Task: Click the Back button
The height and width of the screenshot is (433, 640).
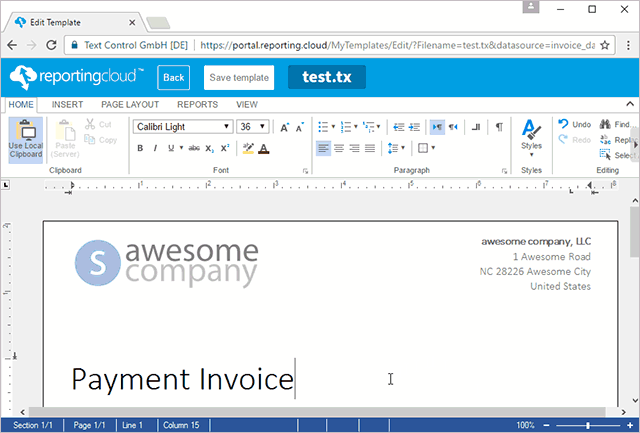Action: coord(173,78)
